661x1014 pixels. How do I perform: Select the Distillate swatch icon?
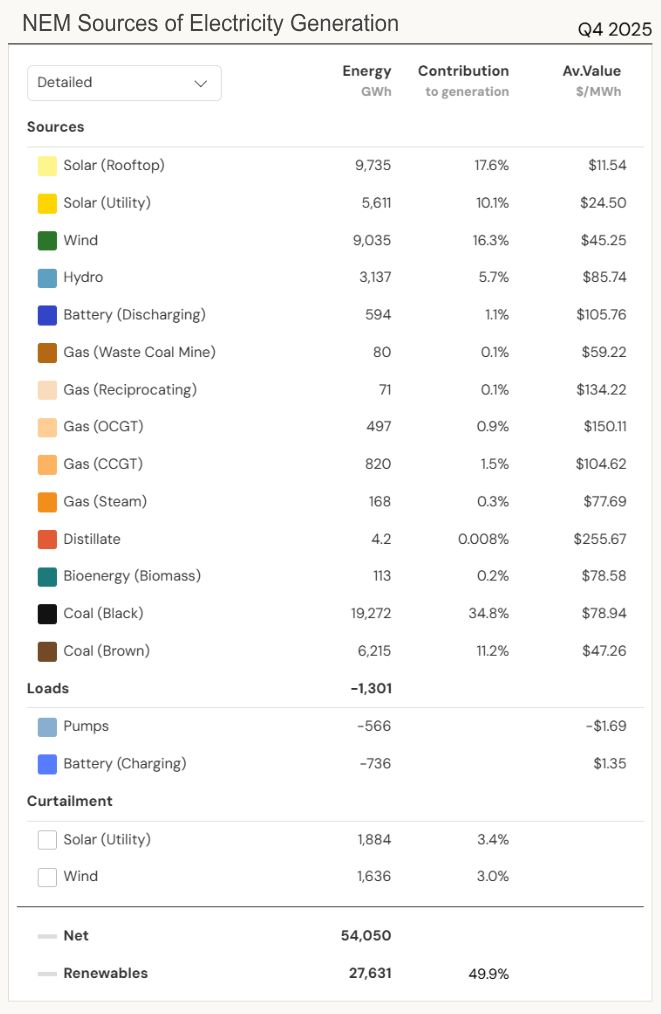pos(46,538)
